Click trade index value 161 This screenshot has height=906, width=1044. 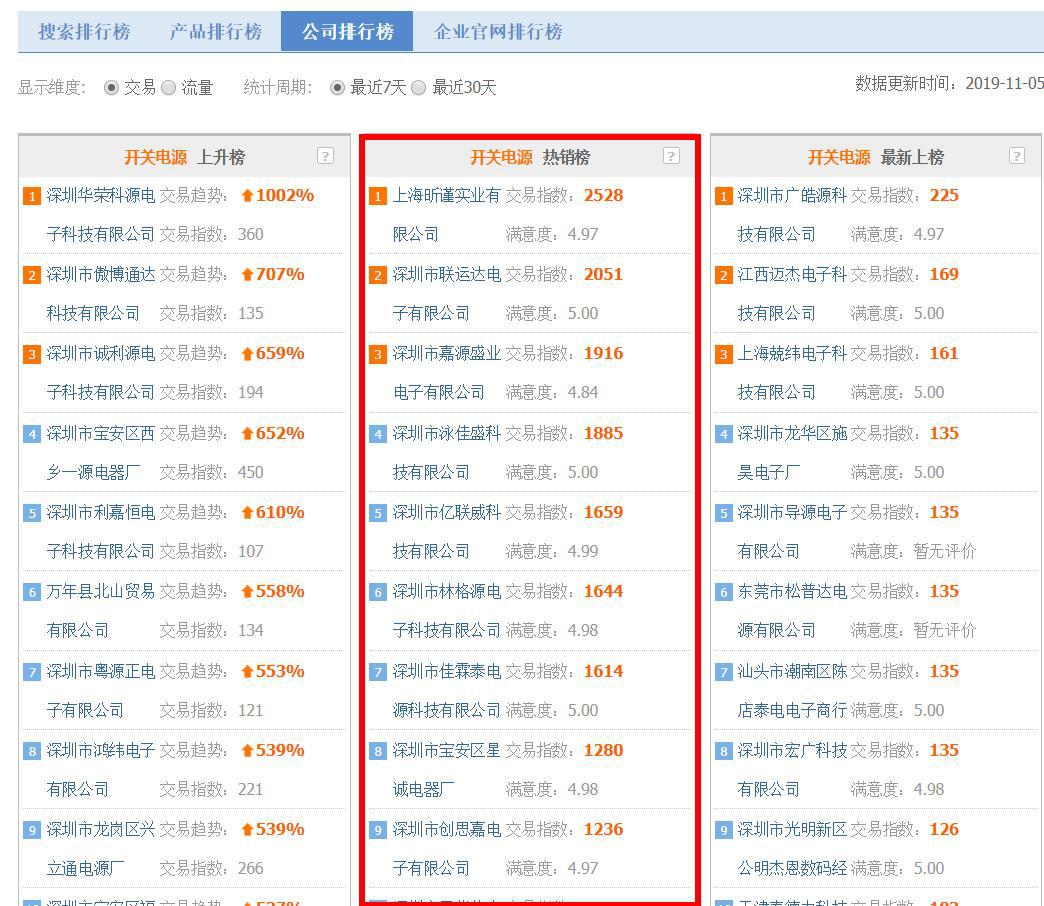coord(944,353)
